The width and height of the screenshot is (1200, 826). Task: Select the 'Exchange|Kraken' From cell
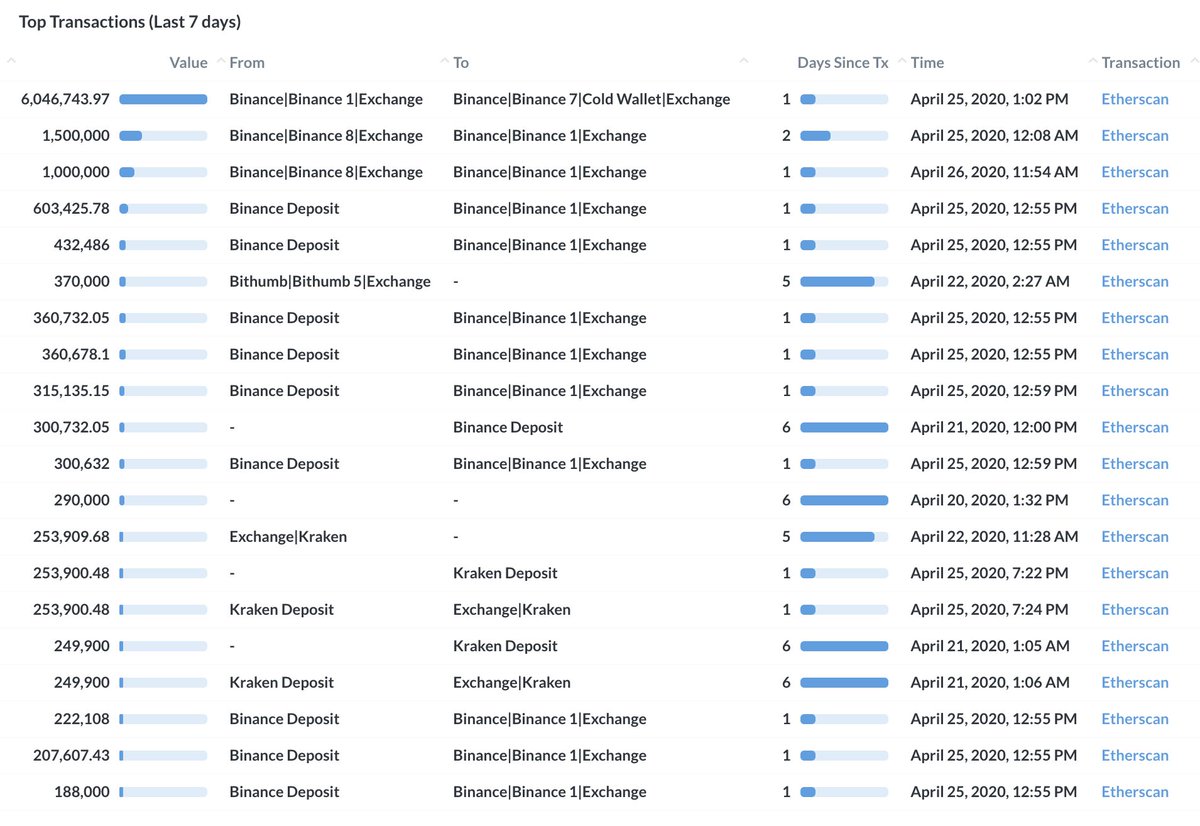point(288,537)
